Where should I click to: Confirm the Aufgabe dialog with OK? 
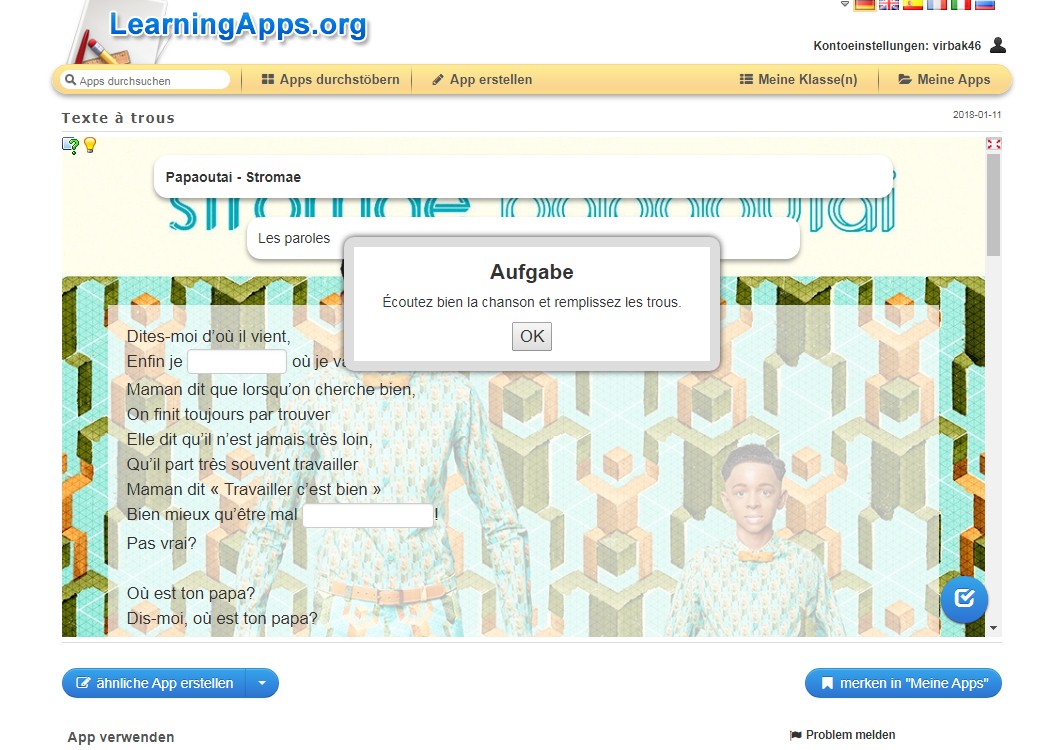532,336
